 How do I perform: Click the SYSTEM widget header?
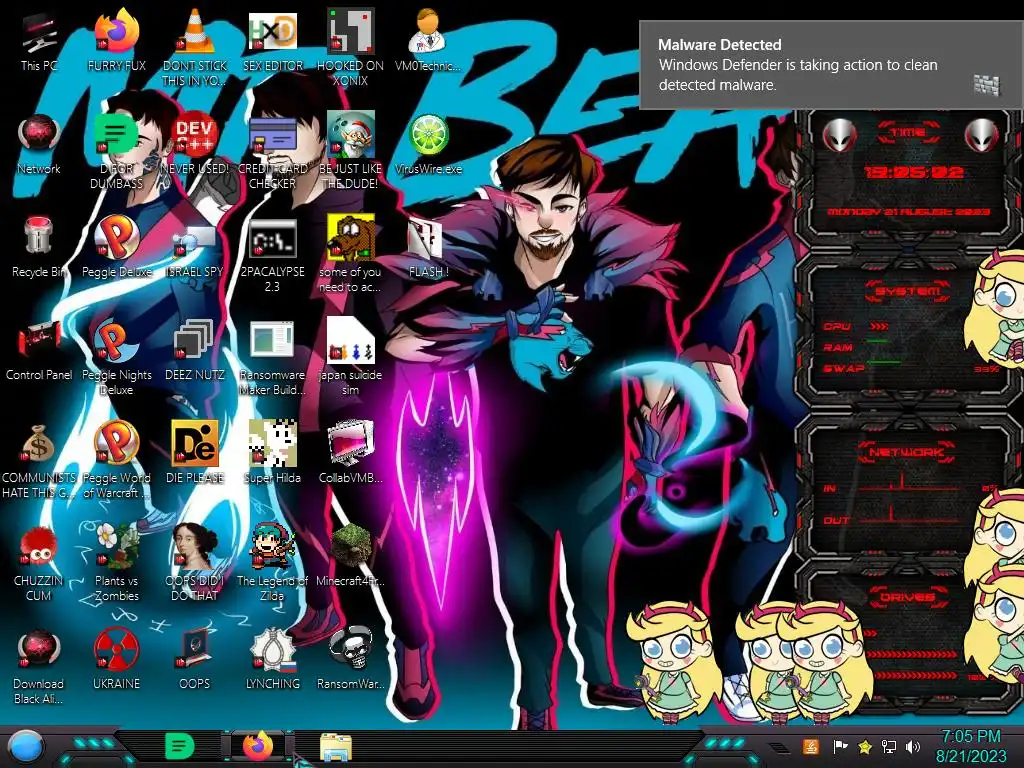click(907, 291)
